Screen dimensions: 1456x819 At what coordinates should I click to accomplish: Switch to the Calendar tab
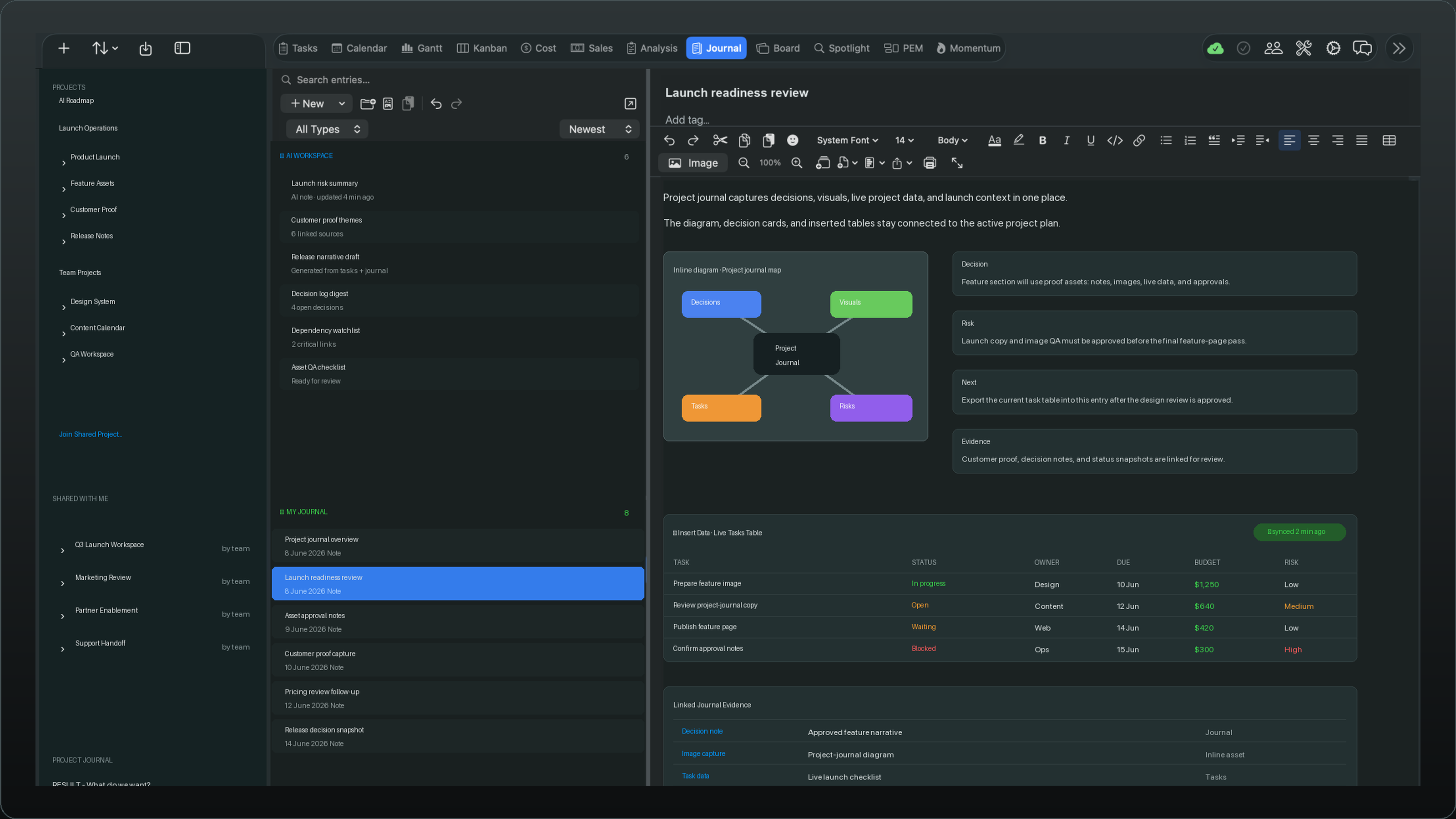click(x=359, y=48)
